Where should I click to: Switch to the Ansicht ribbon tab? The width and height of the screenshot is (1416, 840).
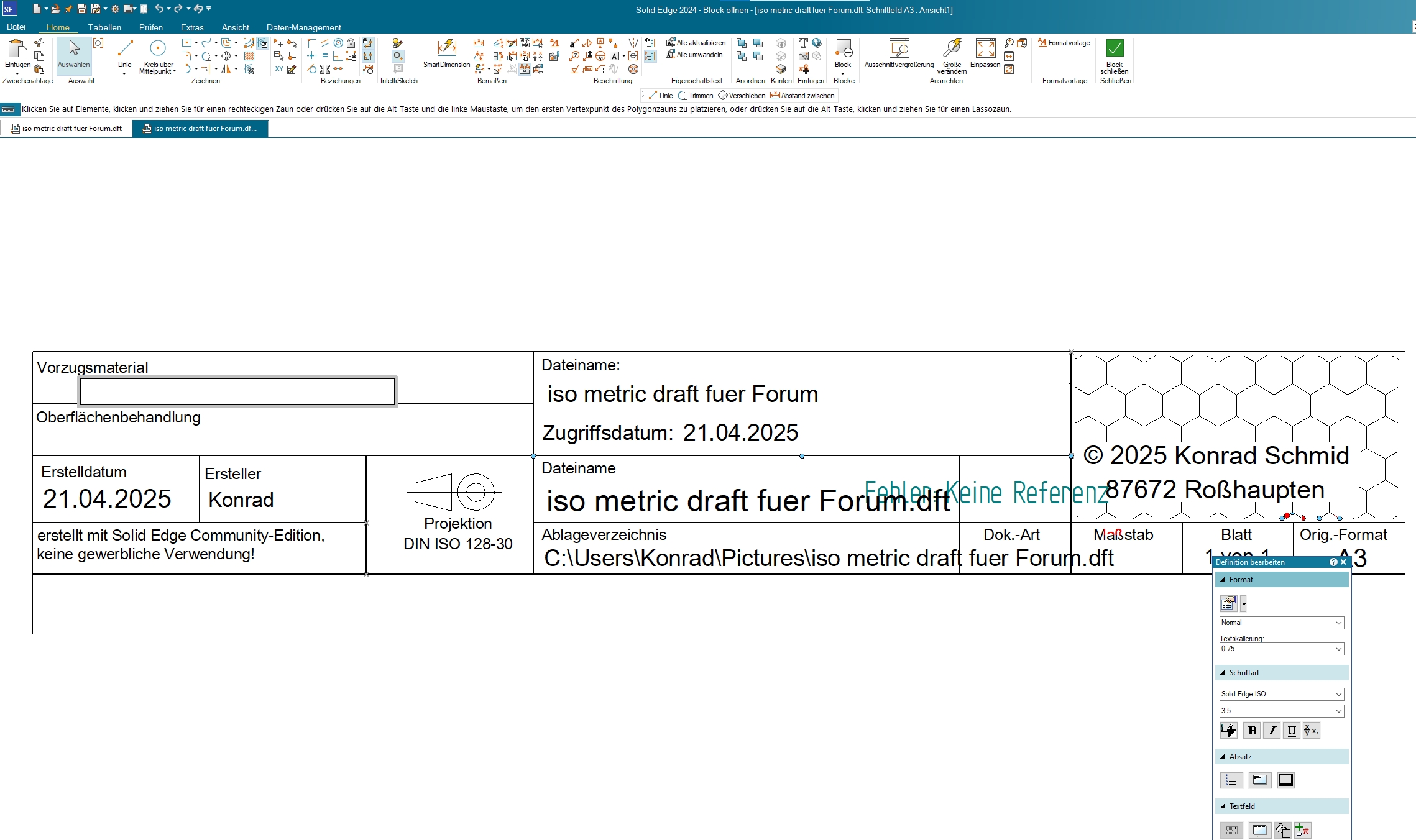[x=235, y=27]
